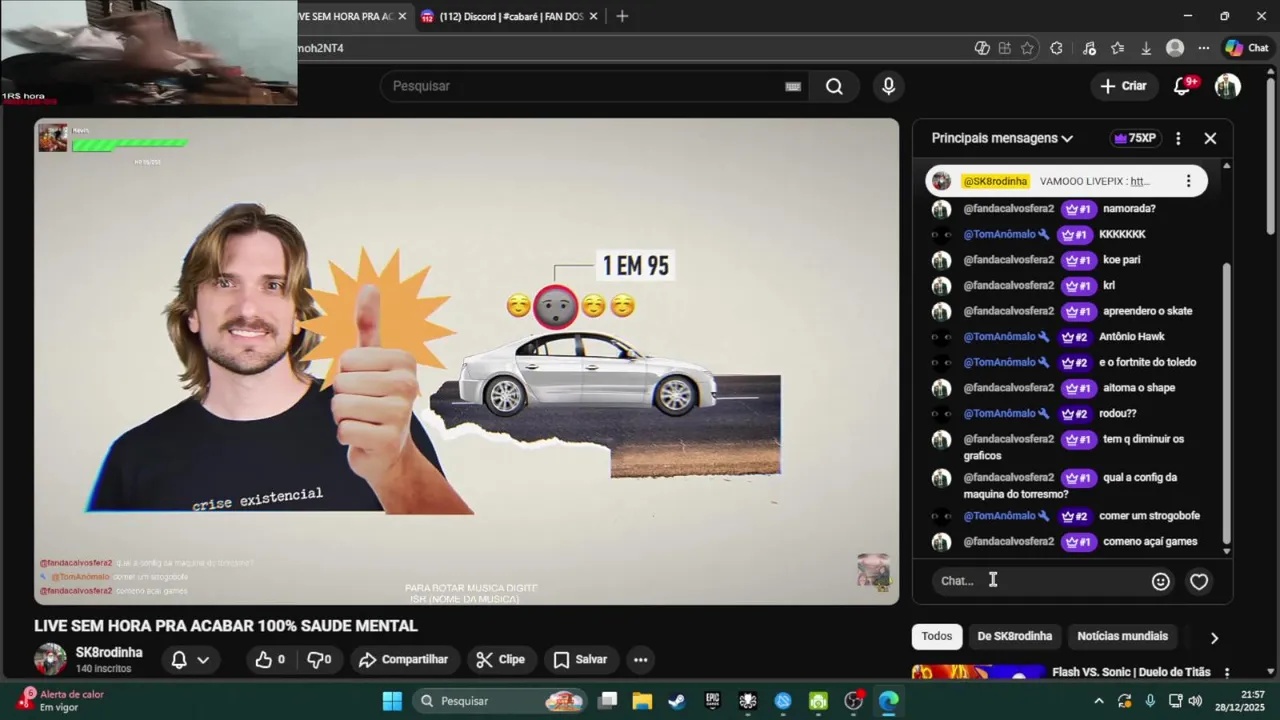Screen dimensions: 1280x720
Task: Open Edge split screen icon in address bar
Action: (1004, 48)
